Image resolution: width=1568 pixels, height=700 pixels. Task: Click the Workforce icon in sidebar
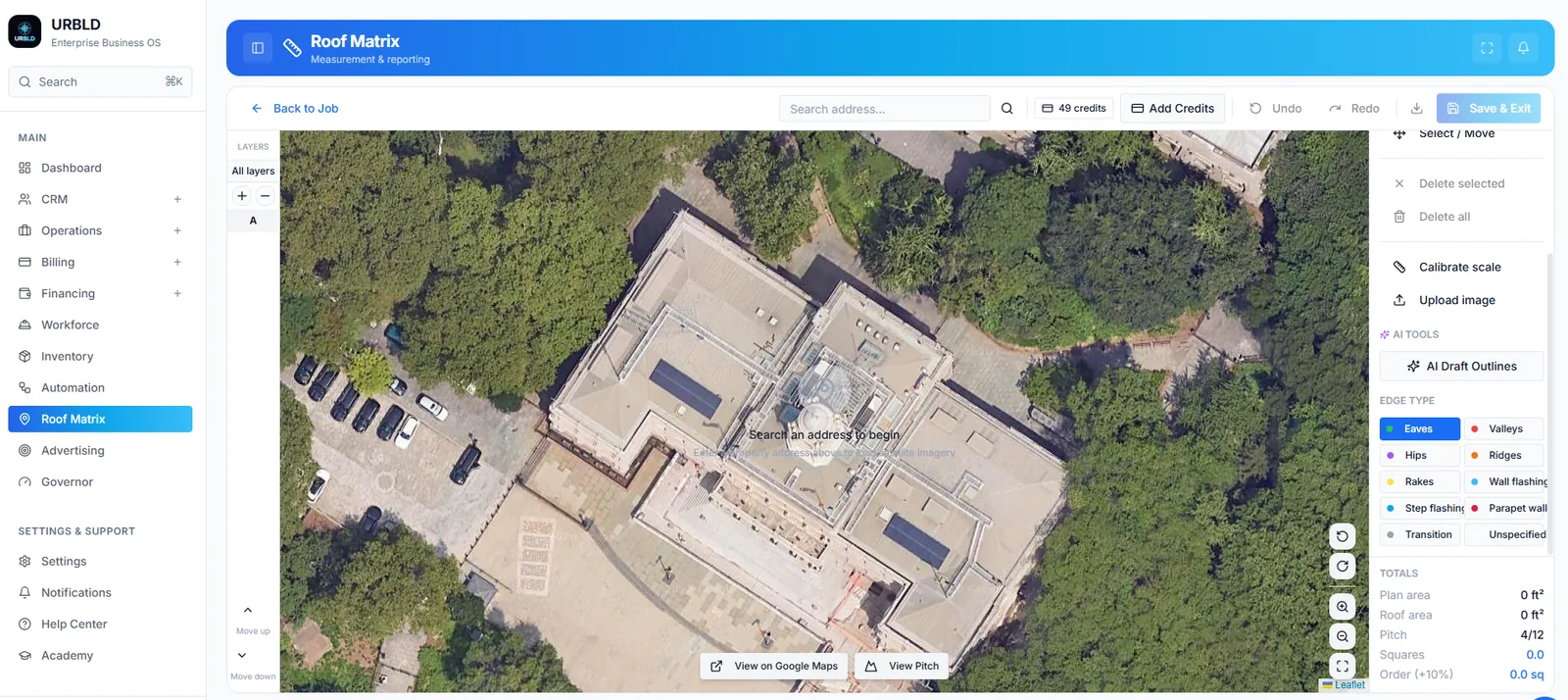25,325
